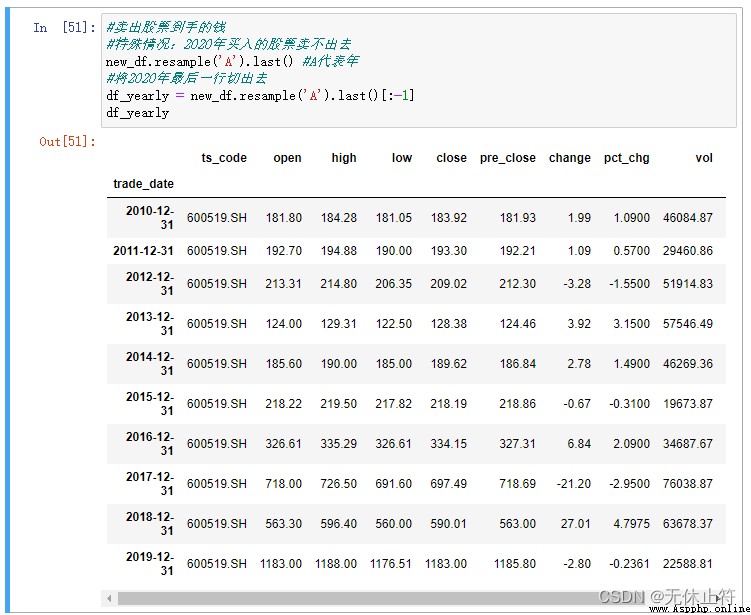Viewport: 751px width, 615px height.
Task: Click inside the In [51] code cell editor
Action: point(419,70)
